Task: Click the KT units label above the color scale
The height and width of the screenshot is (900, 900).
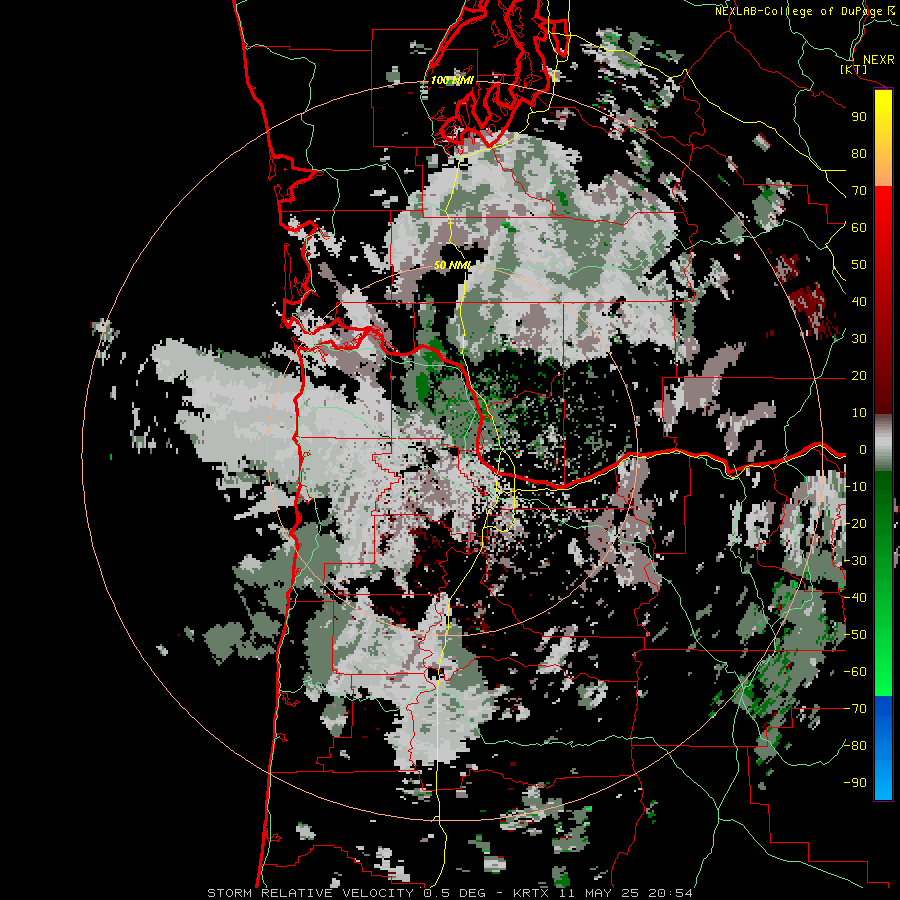Action: coord(854,69)
